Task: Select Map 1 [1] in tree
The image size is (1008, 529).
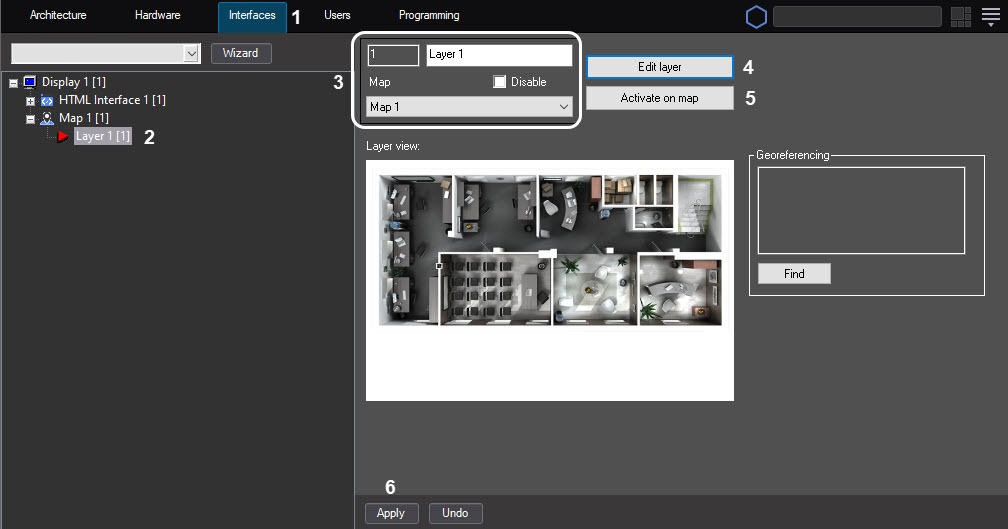Action: (x=84, y=118)
